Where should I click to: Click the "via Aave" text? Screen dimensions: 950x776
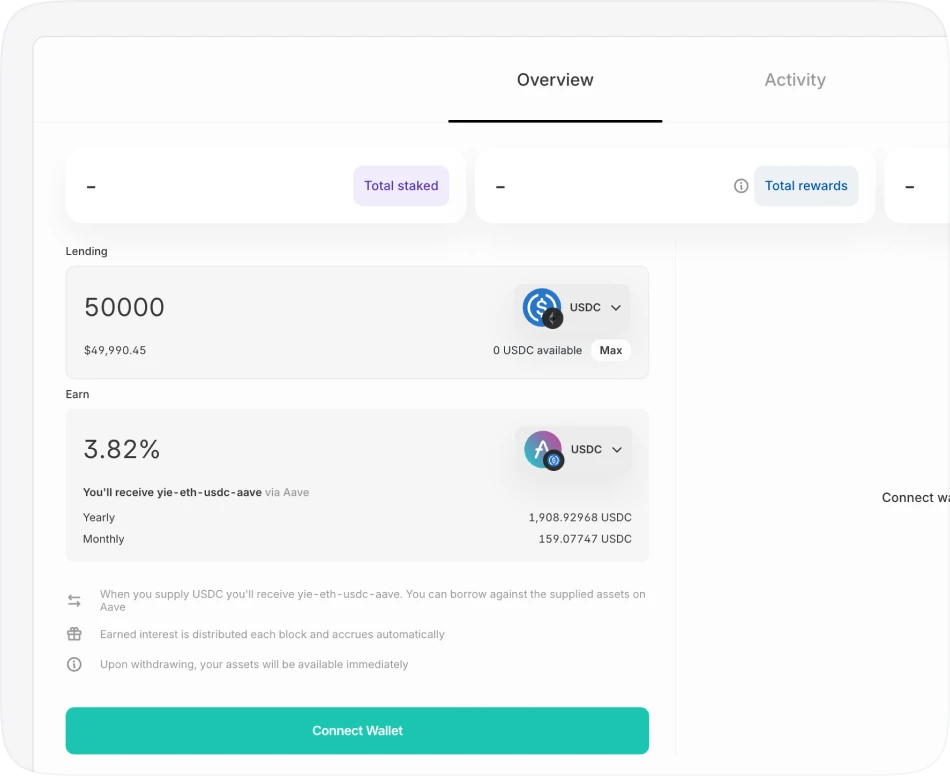(287, 492)
